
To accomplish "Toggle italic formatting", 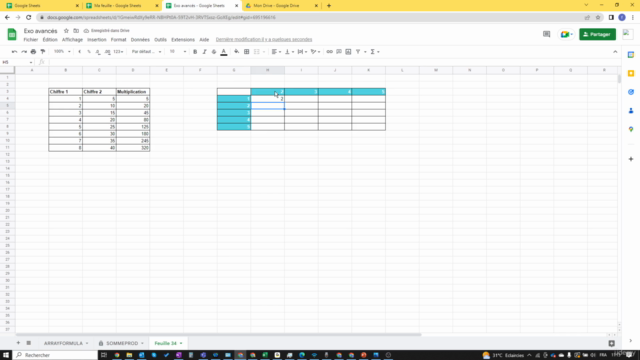I will click(204, 52).
